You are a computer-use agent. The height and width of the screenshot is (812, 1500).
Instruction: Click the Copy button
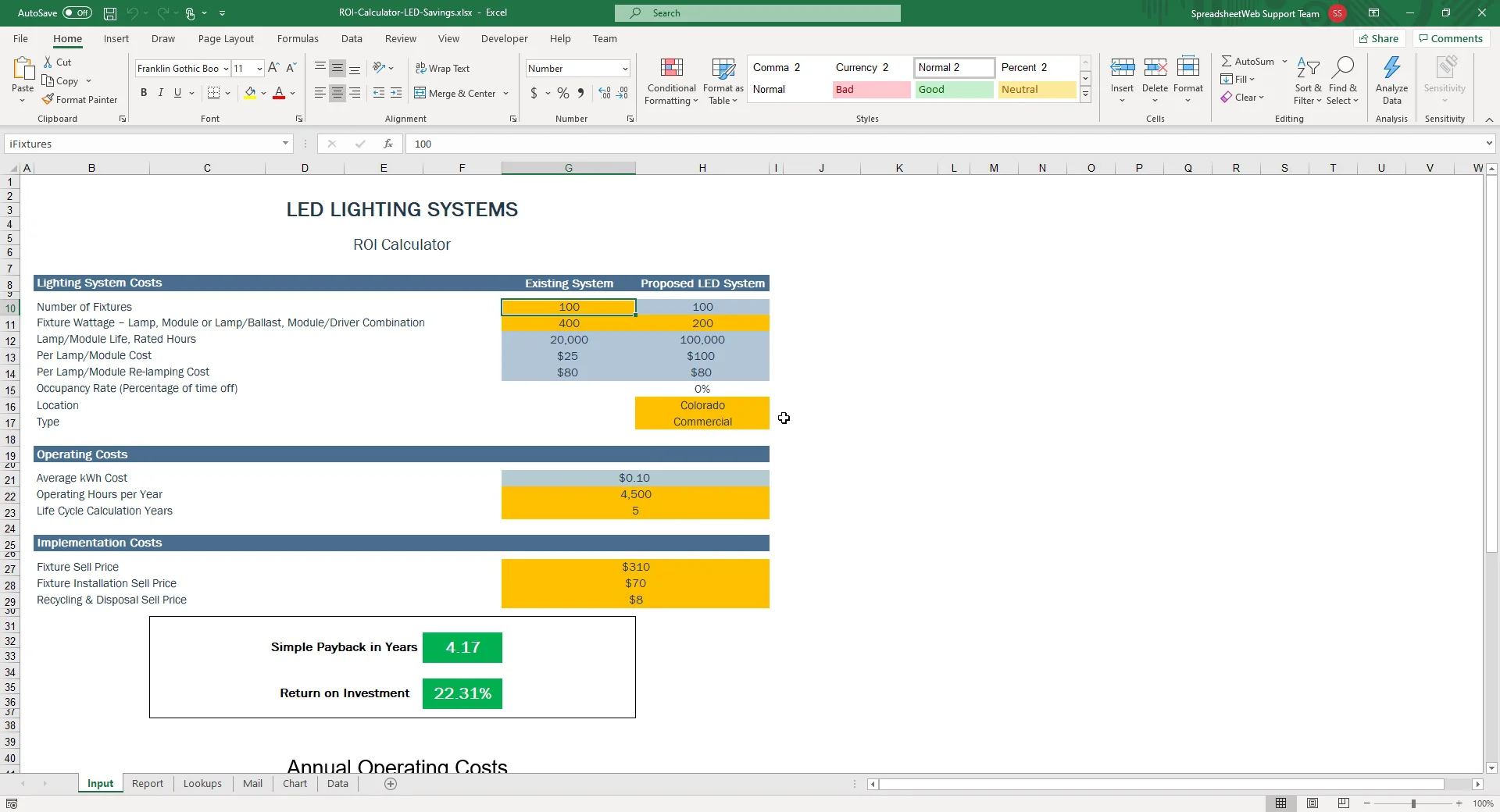point(60,81)
